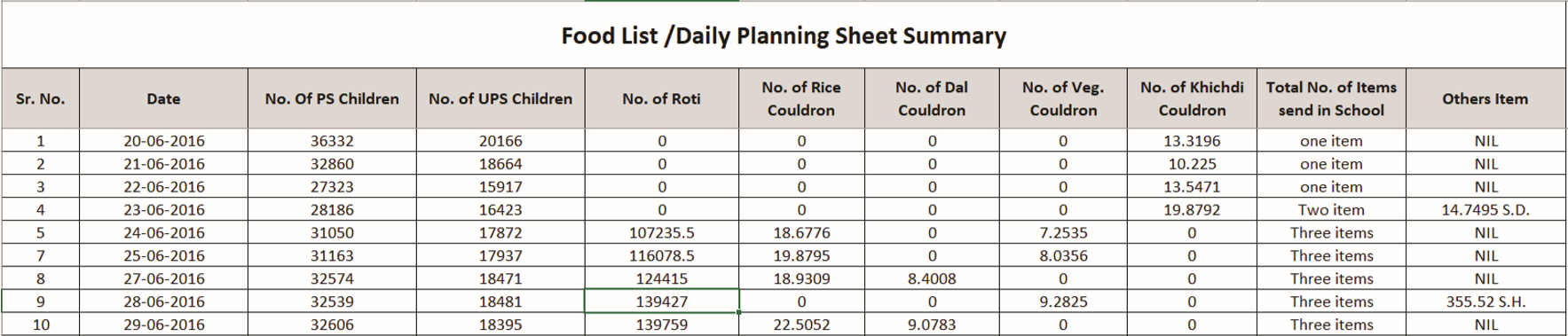1568x336 pixels.
Task: Select the No. of Khichdi Couldron header
Action: point(1192,98)
